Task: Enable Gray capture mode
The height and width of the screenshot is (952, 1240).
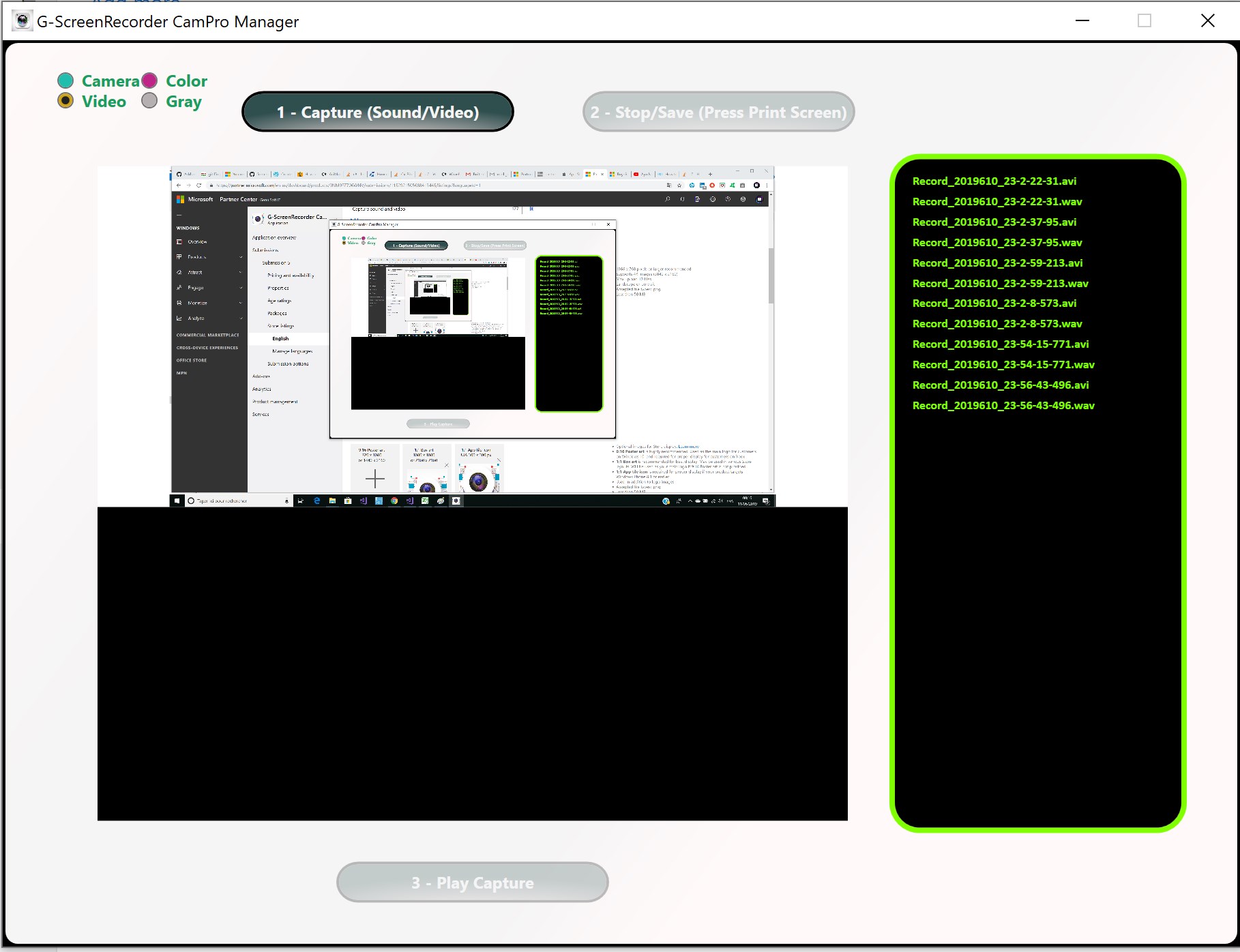Action: click(x=149, y=100)
